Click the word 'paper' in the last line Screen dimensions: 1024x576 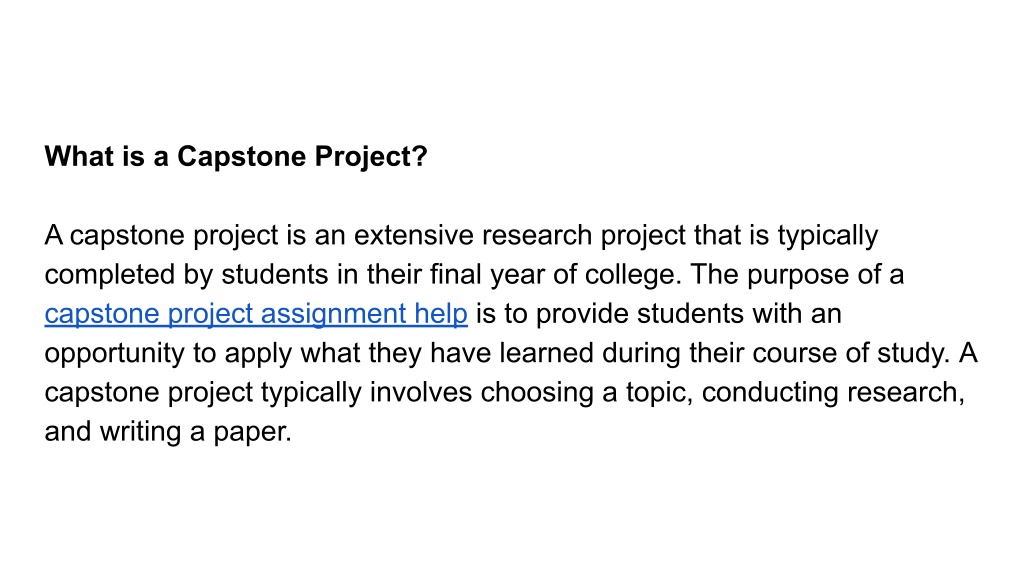click(x=252, y=433)
